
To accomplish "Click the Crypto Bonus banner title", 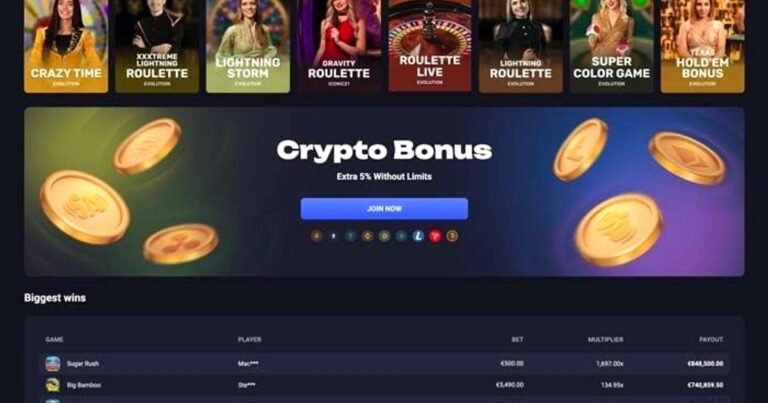I will point(384,150).
